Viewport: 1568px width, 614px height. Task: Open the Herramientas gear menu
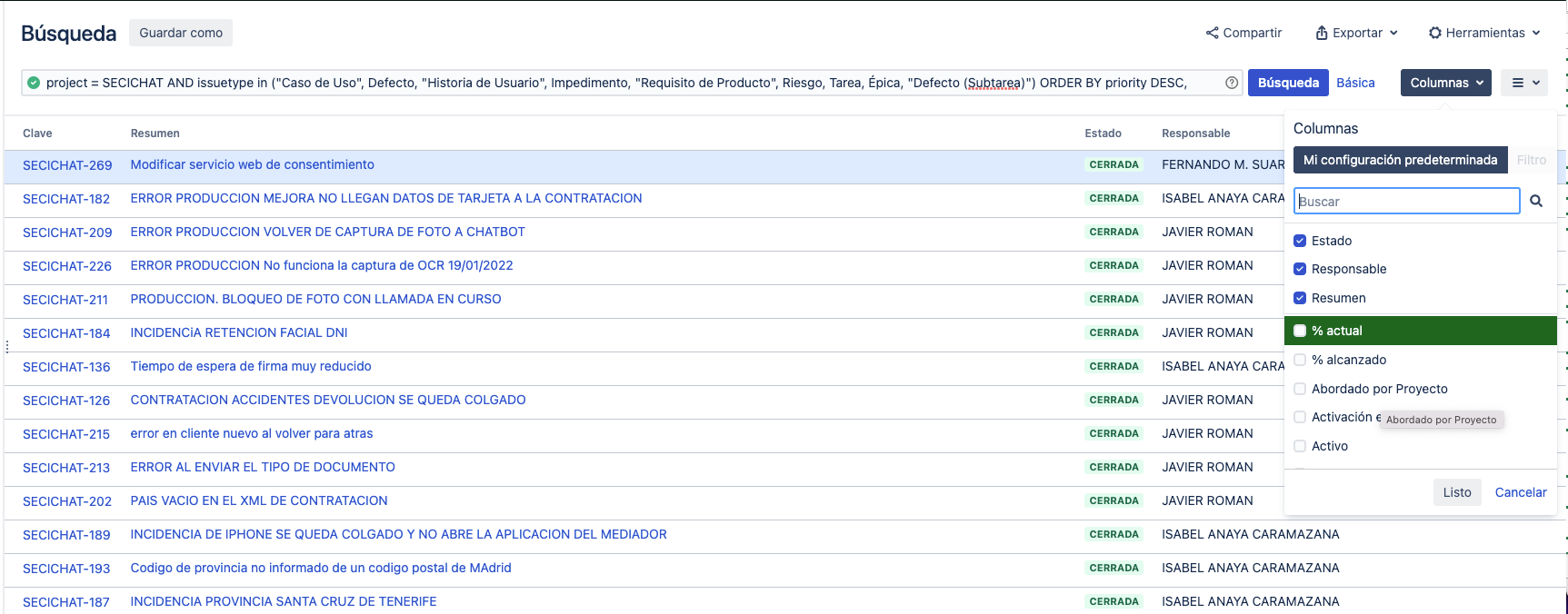[x=1483, y=33]
